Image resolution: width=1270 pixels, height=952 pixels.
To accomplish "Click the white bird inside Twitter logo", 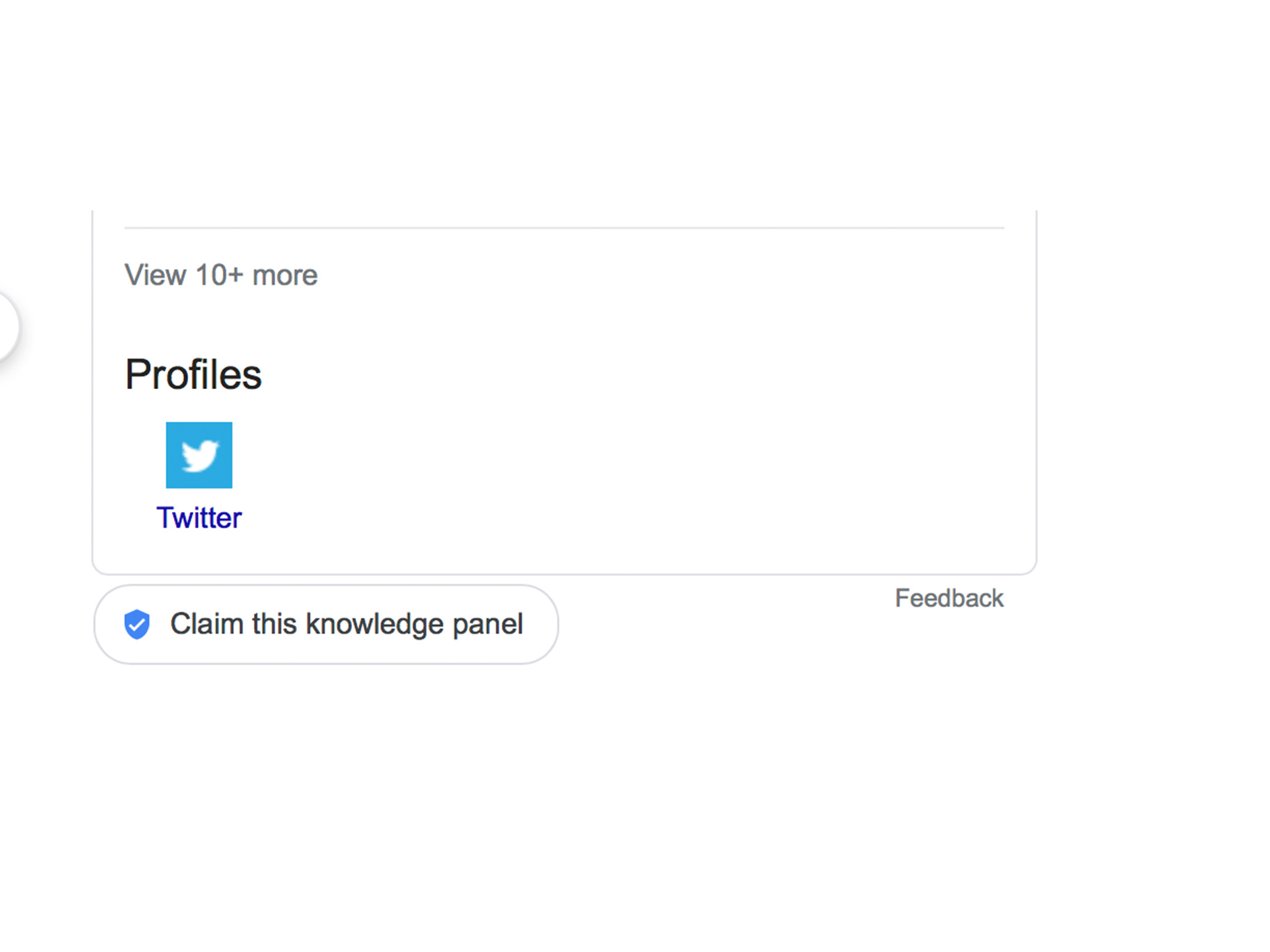I will (x=200, y=456).
